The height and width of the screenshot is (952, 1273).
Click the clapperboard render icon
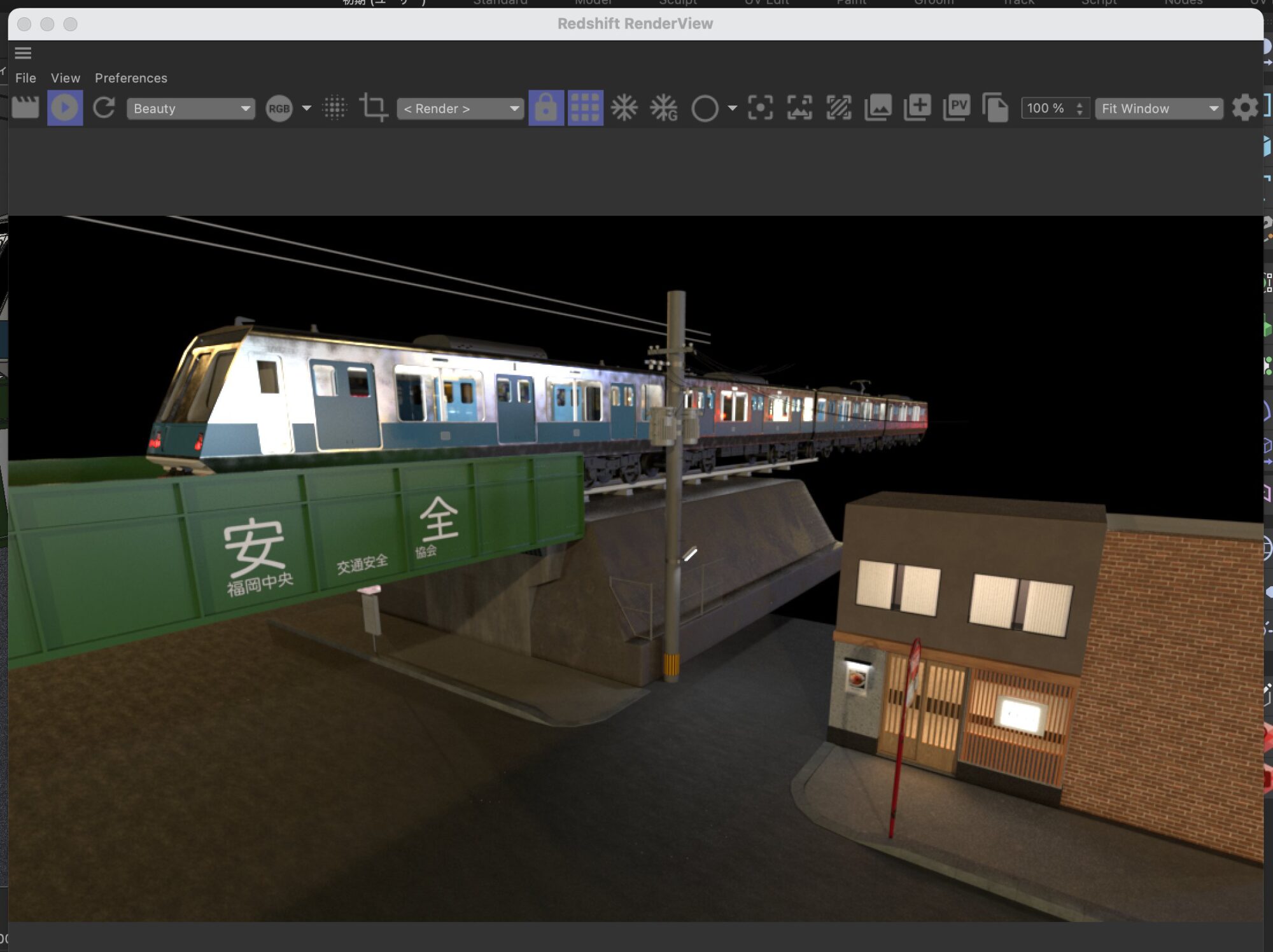pyautogui.click(x=25, y=108)
